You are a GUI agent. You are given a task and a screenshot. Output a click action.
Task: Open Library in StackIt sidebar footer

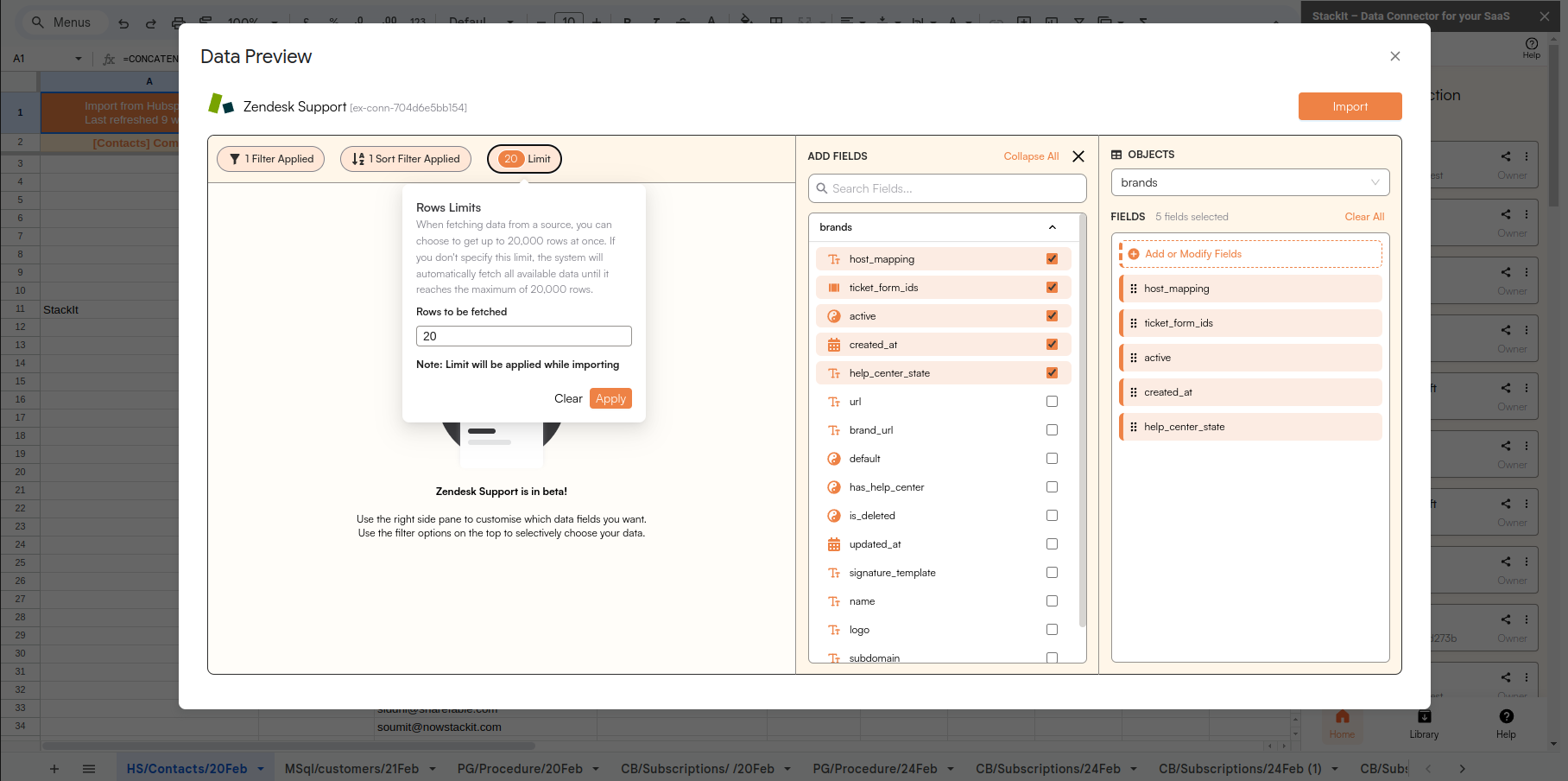point(1424,724)
